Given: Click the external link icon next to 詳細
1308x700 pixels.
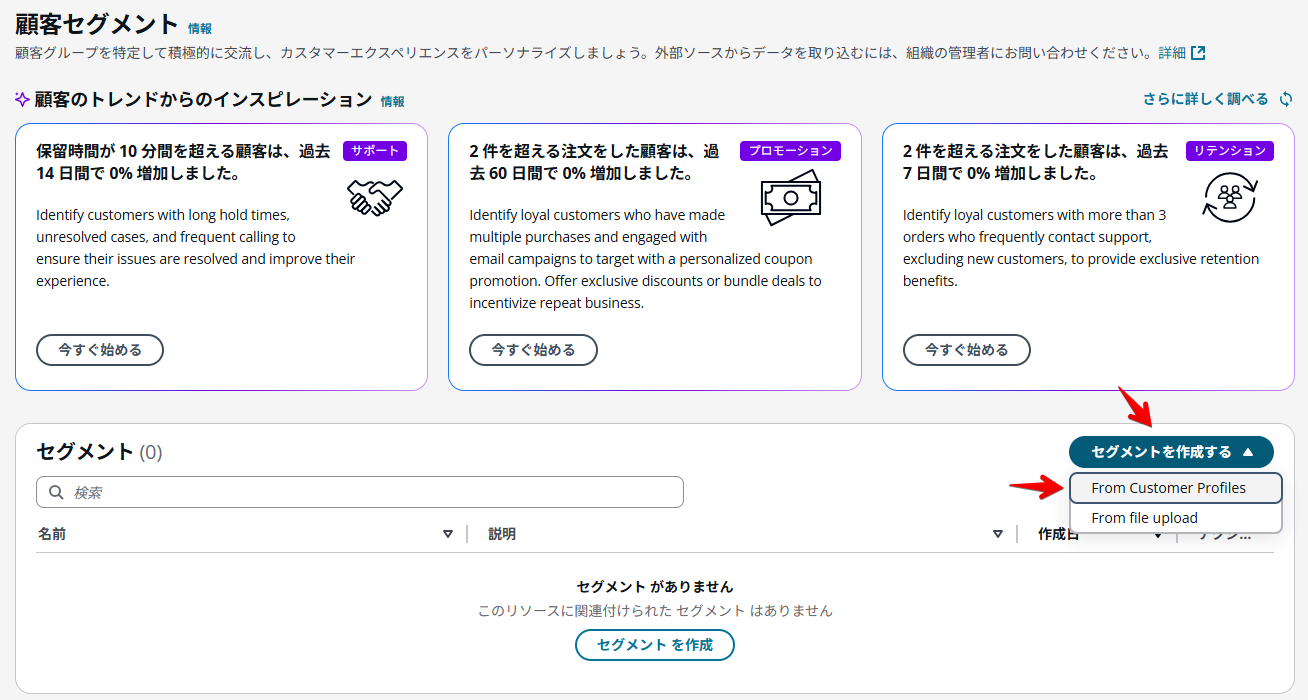Looking at the screenshot, I should click(1197, 53).
